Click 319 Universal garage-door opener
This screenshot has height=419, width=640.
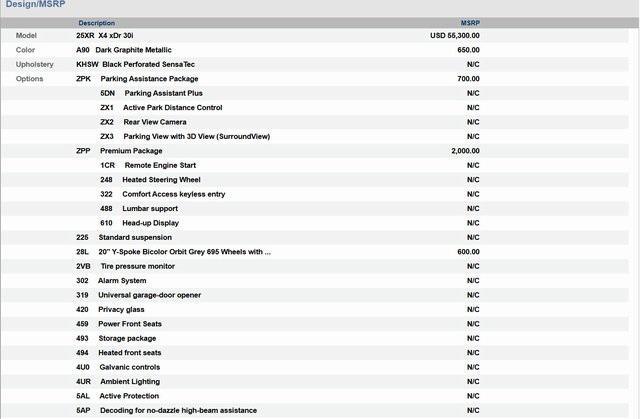(138, 295)
